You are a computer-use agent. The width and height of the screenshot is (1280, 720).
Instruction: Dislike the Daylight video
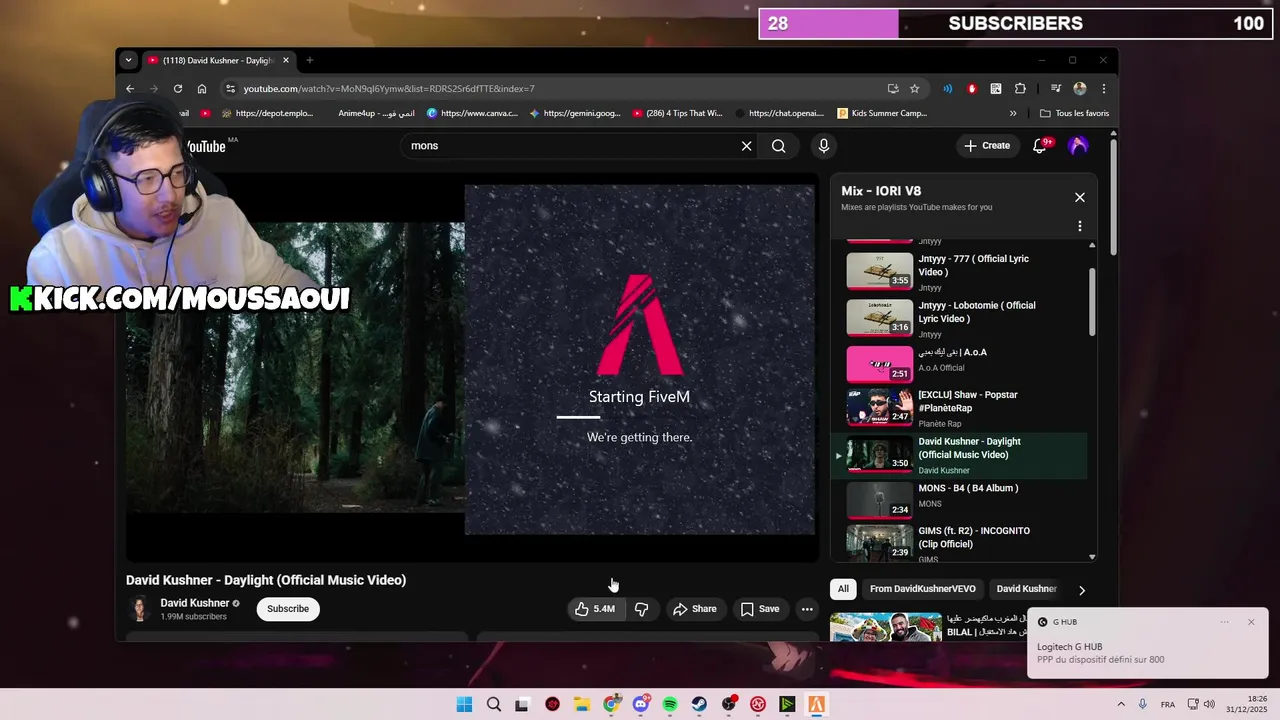(x=642, y=609)
